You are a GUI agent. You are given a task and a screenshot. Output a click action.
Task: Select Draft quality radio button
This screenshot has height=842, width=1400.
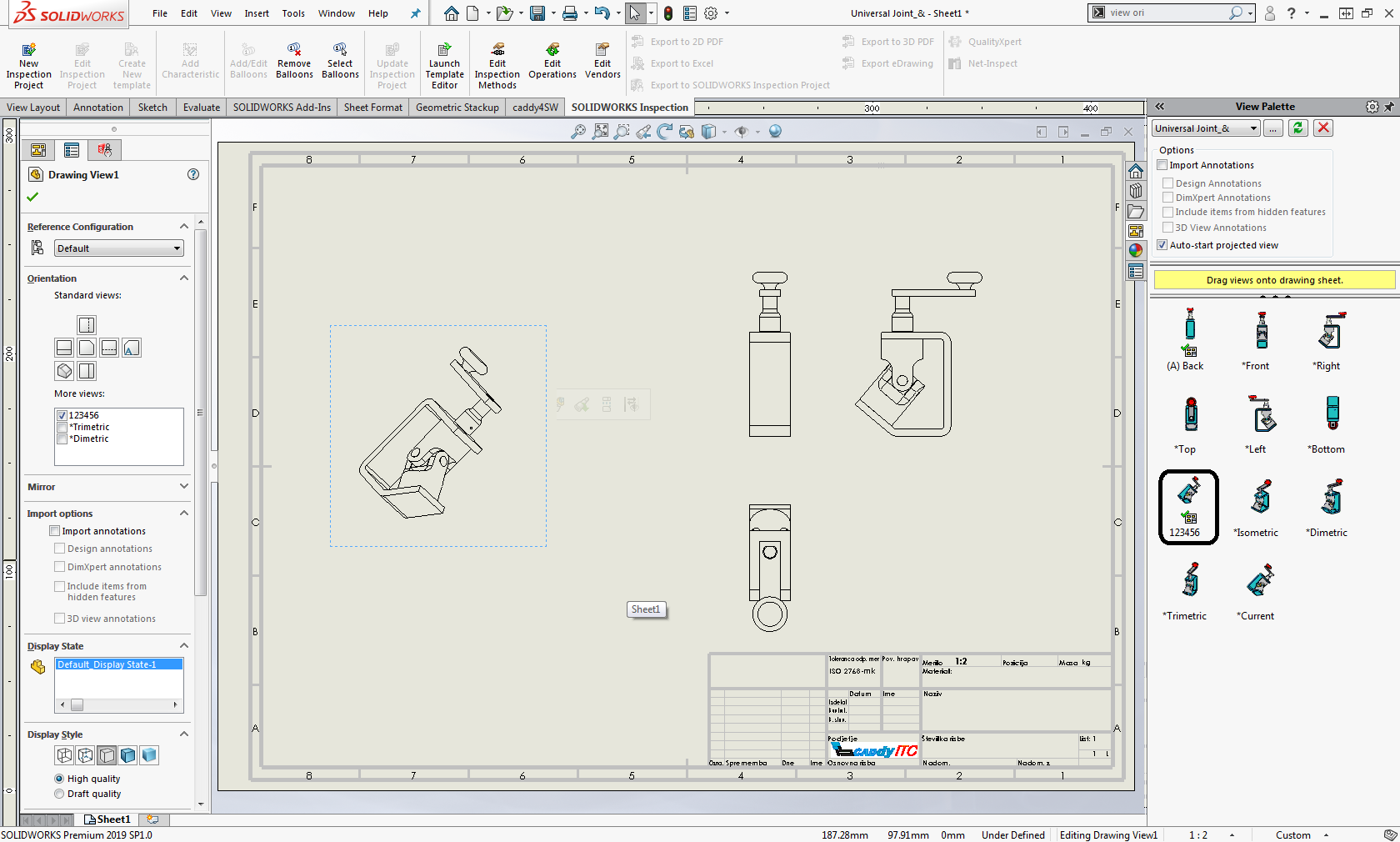coord(59,794)
